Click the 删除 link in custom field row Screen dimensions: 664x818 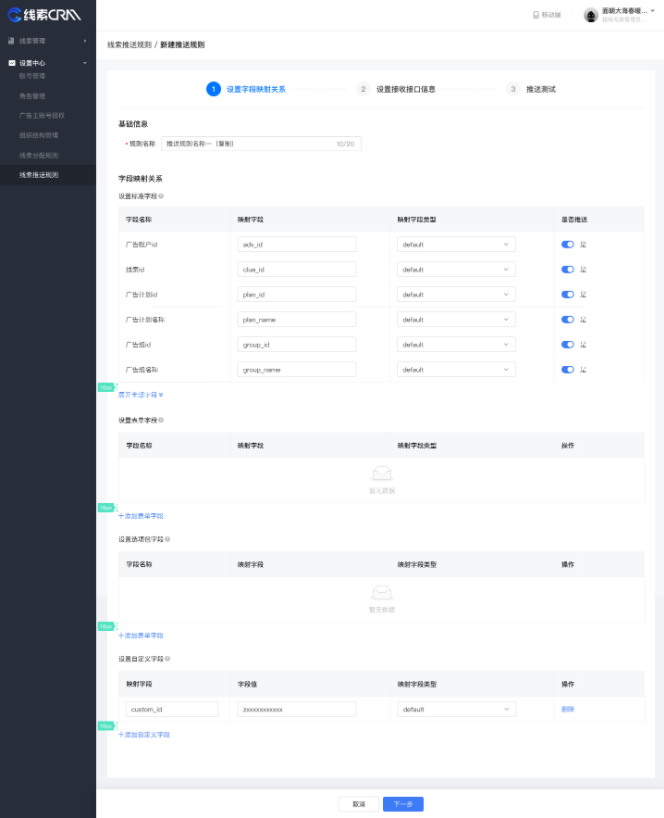pos(568,709)
